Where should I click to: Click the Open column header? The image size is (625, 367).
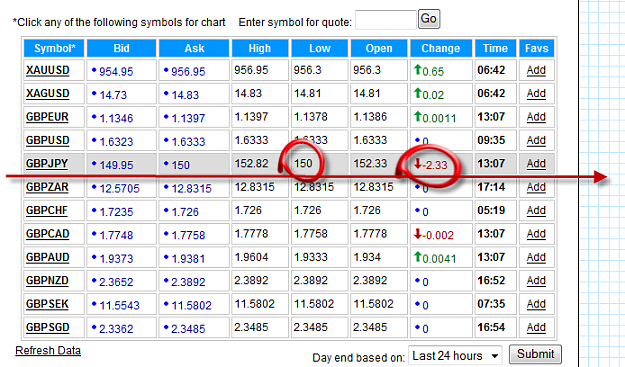pos(379,48)
